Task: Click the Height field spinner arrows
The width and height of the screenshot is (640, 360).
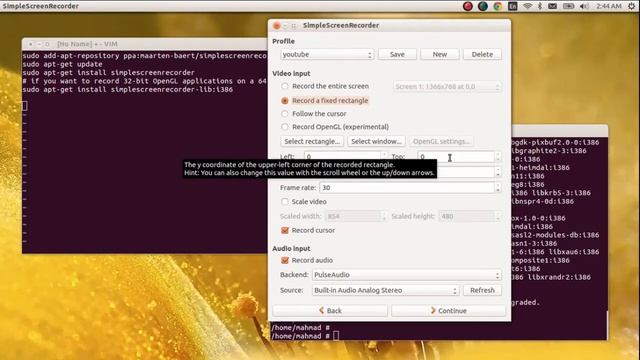Action: pos(498,172)
